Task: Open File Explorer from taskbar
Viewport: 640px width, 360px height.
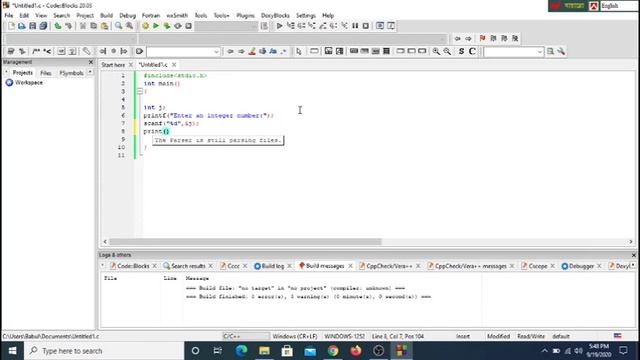Action: coord(264,351)
